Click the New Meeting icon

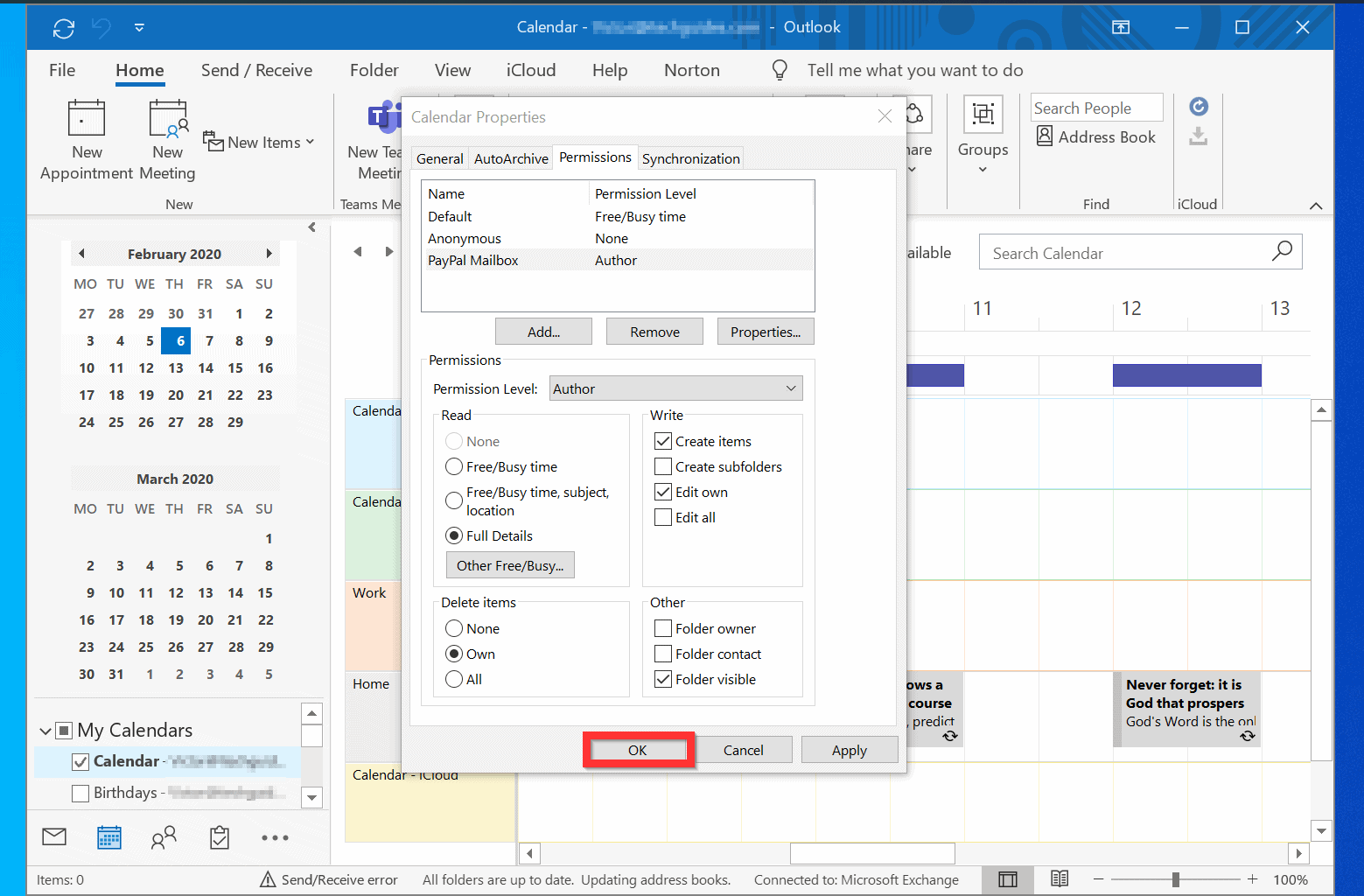168,119
